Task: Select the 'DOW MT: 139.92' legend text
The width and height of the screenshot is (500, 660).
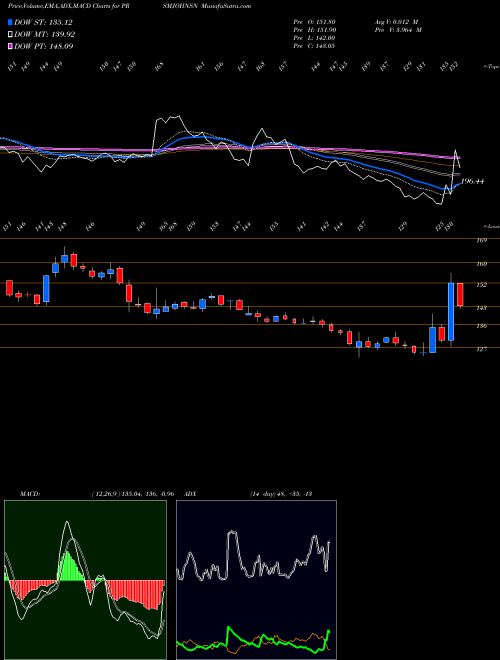Action: pos(45,35)
